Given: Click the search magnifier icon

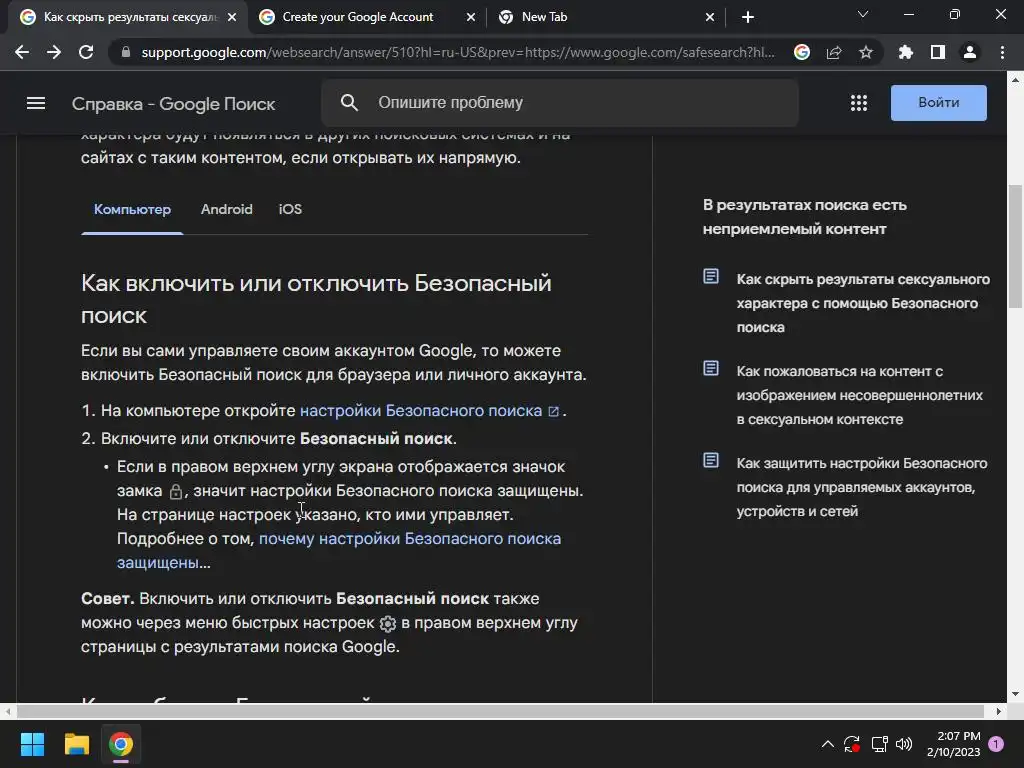Looking at the screenshot, I should tap(349, 103).
